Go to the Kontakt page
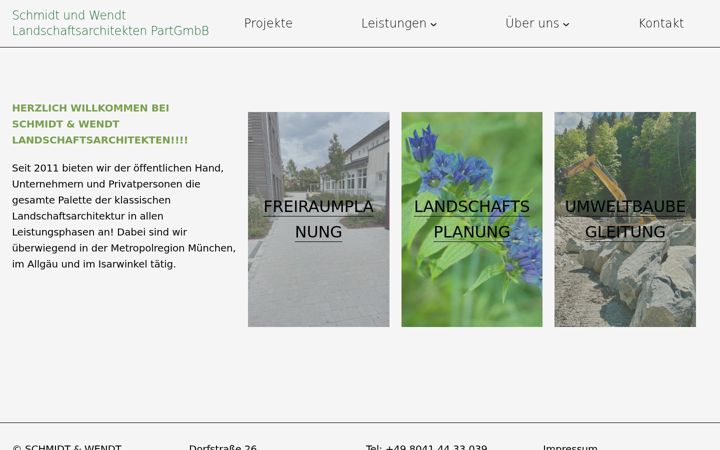Screen dimensions: 720x450 click(661, 23)
